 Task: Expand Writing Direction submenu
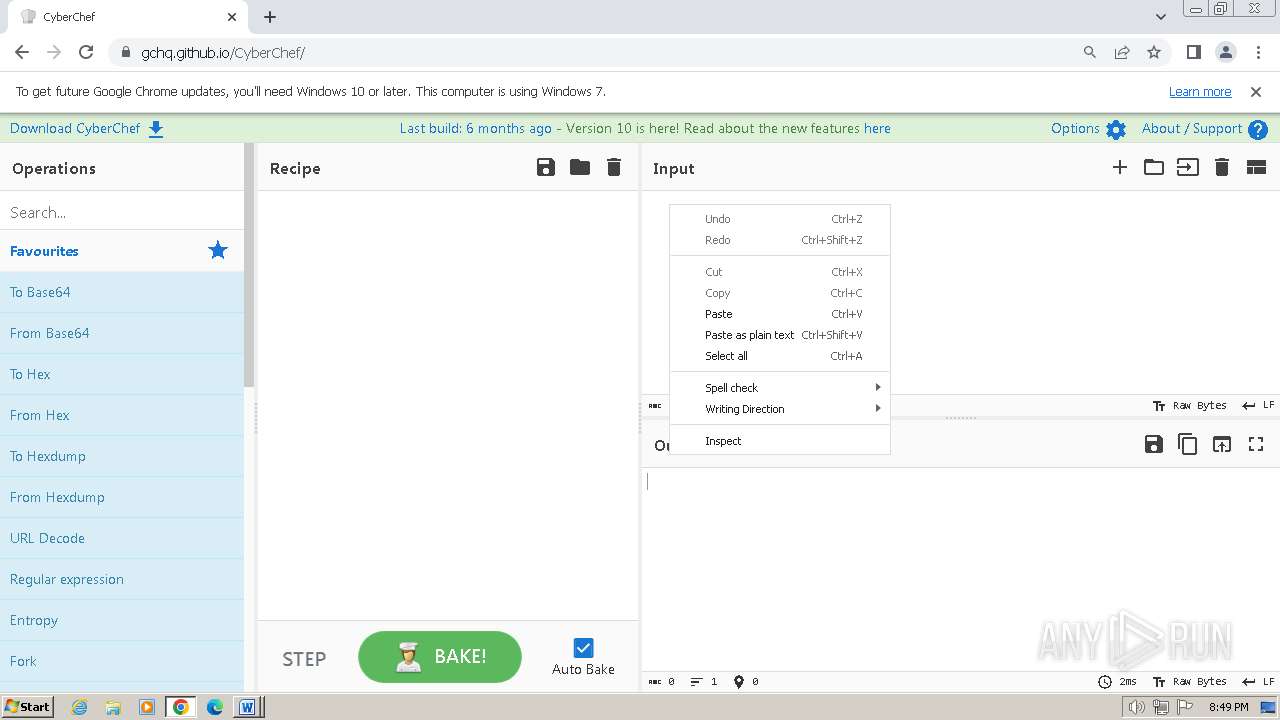point(779,409)
